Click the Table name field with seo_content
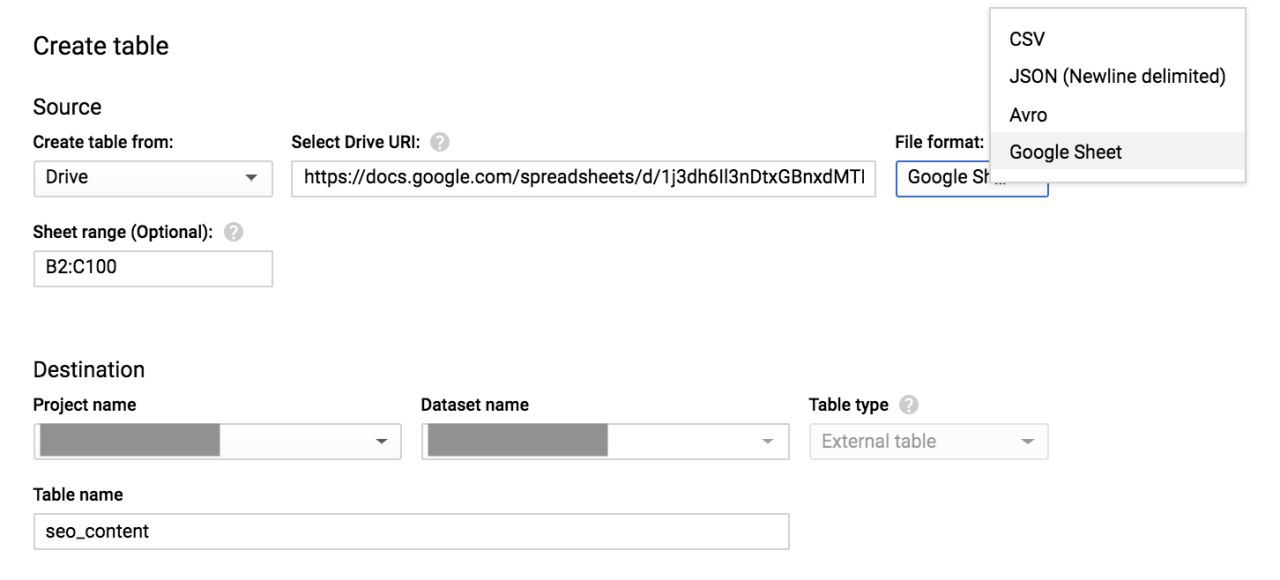 click(411, 531)
